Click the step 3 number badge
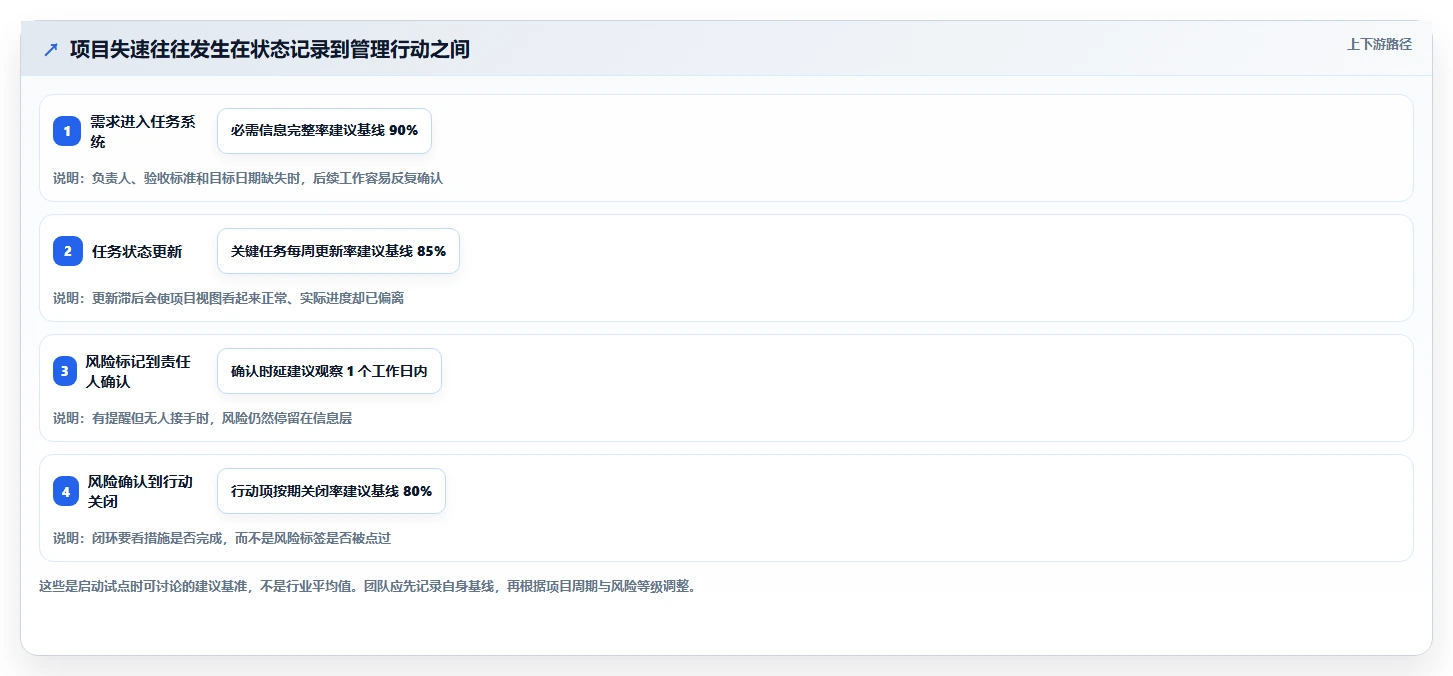 67,371
